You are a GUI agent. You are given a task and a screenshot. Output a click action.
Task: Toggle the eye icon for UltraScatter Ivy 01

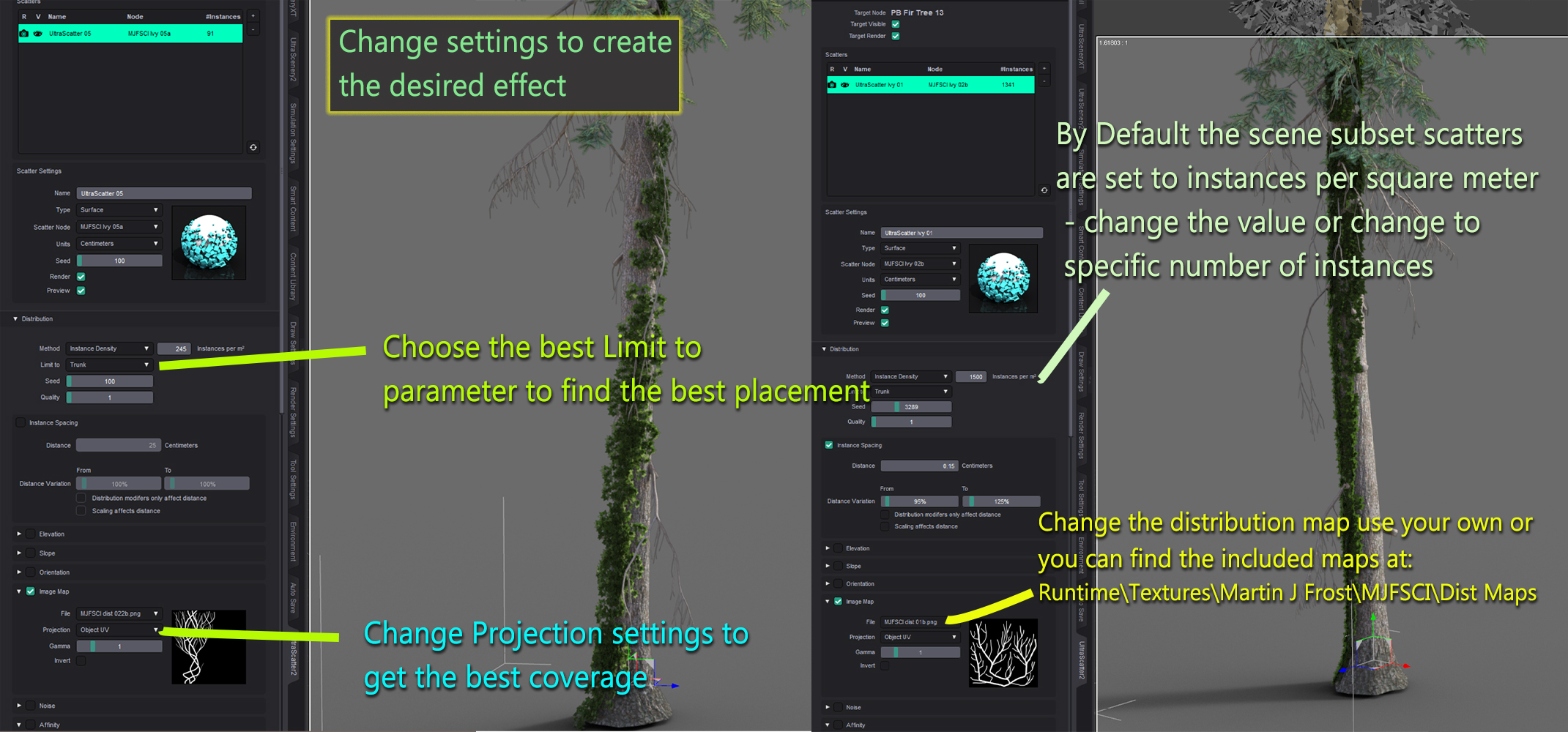(x=845, y=85)
